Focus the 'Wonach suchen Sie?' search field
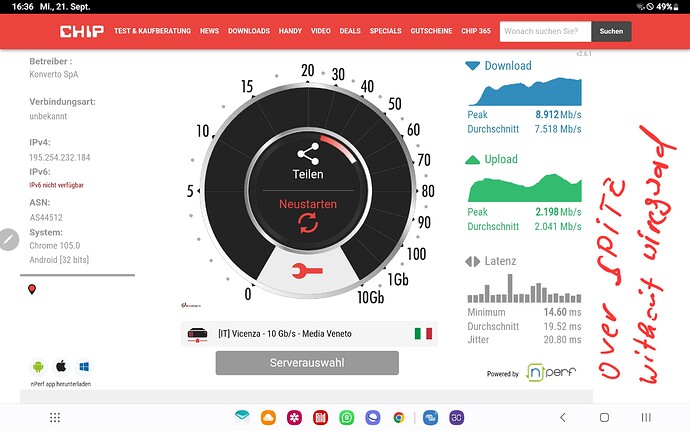This screenshot has width=690, height=431. click(544, 31)
